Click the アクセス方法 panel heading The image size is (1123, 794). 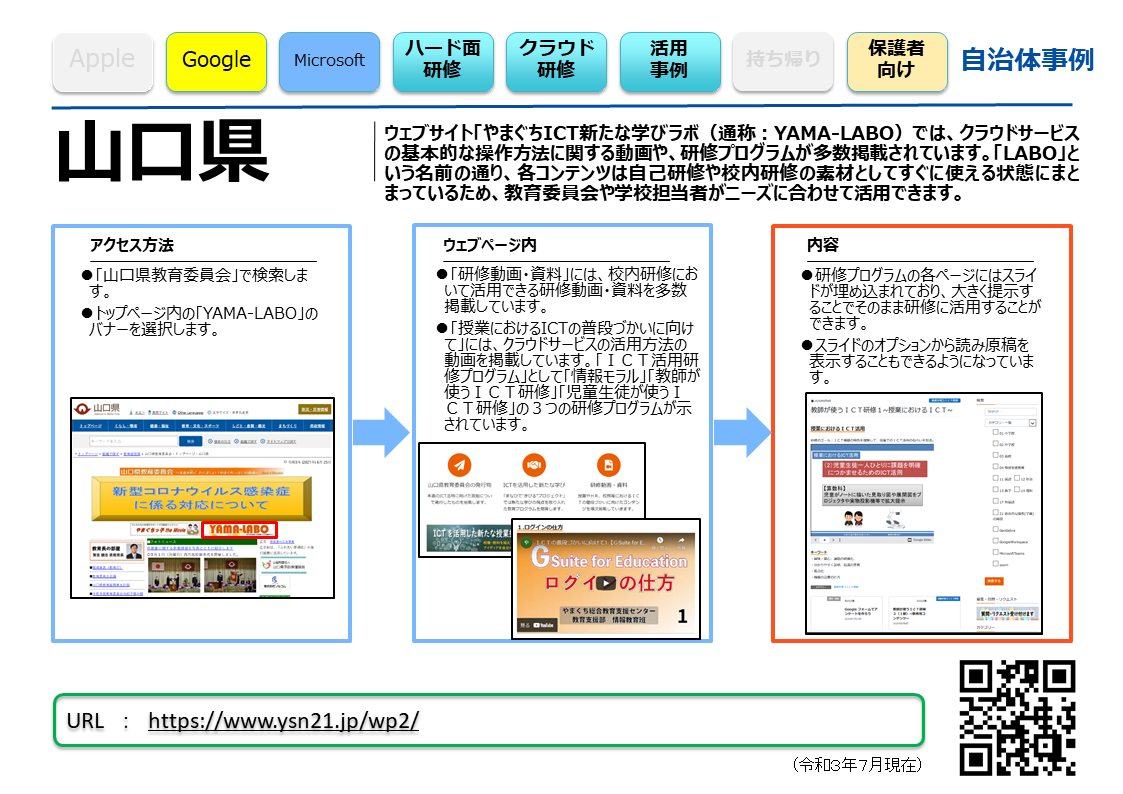(x=132, y=245)
